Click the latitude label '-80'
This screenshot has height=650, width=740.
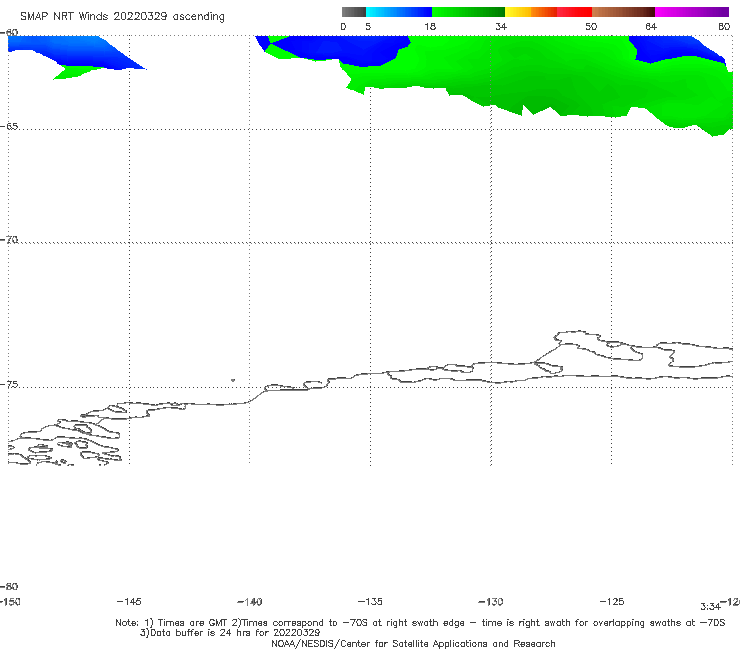click(9, 586)
